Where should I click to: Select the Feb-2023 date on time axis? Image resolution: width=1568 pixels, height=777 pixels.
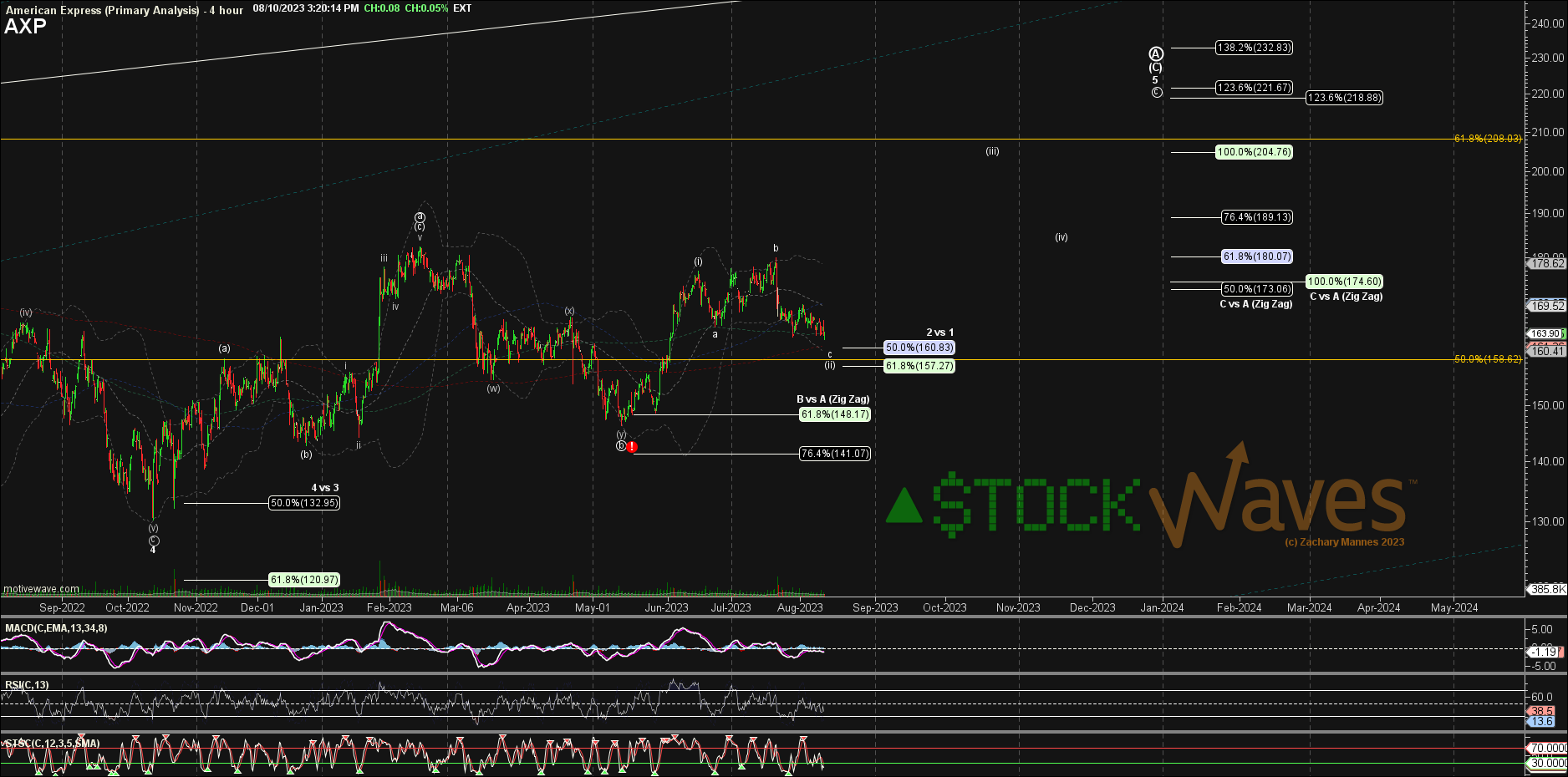pos(389,607)
